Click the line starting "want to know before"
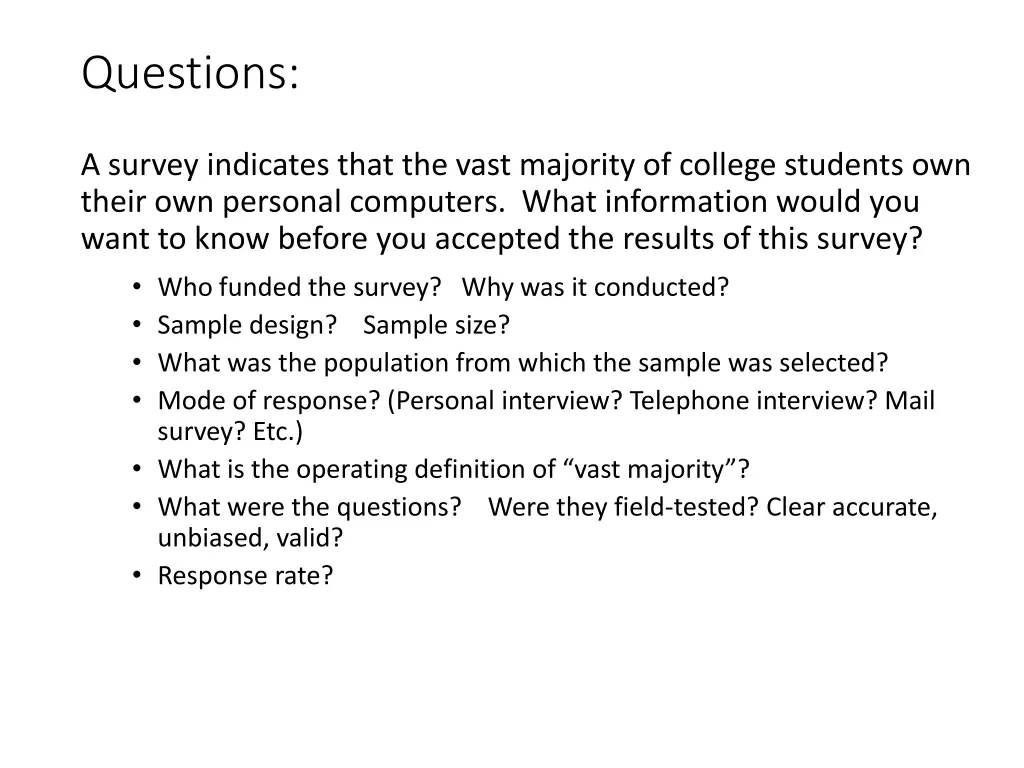 (500, 240)
